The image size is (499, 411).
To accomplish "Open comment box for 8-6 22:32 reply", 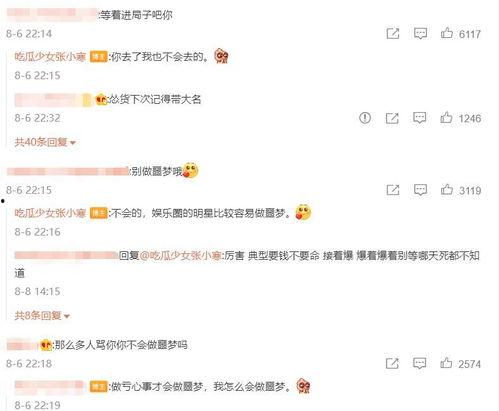I will pyautogui.click(x=419, y=118).
